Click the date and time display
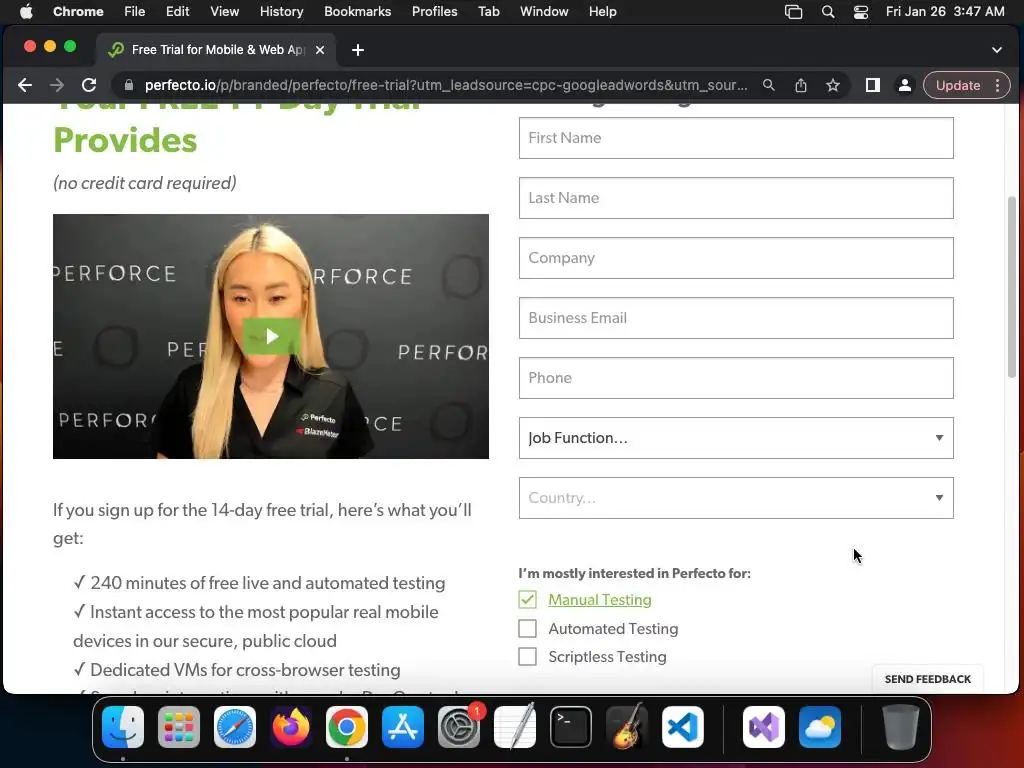The width and height of the screenshot is (1024, 768). [945, 12]
